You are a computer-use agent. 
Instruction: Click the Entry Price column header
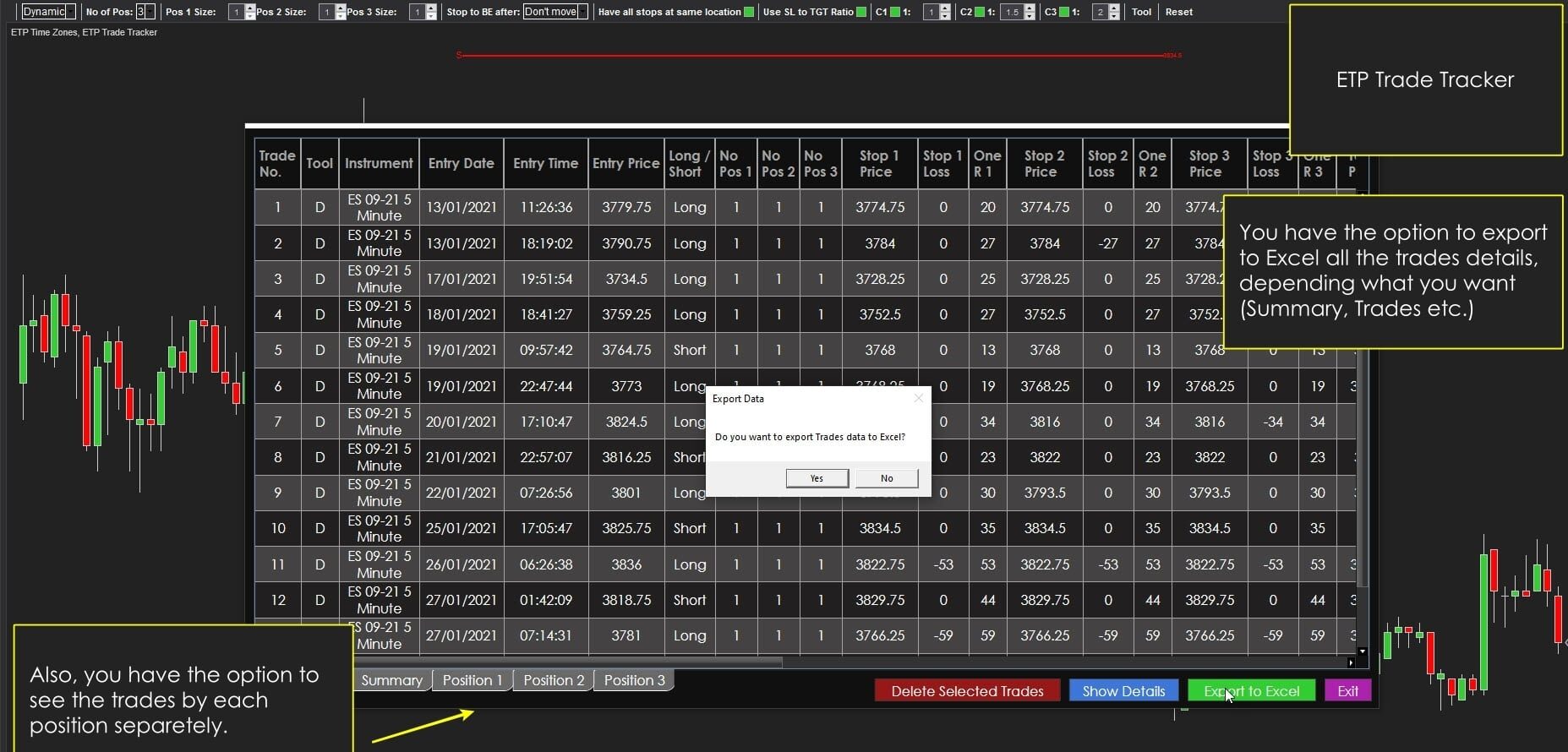point(626,163)
